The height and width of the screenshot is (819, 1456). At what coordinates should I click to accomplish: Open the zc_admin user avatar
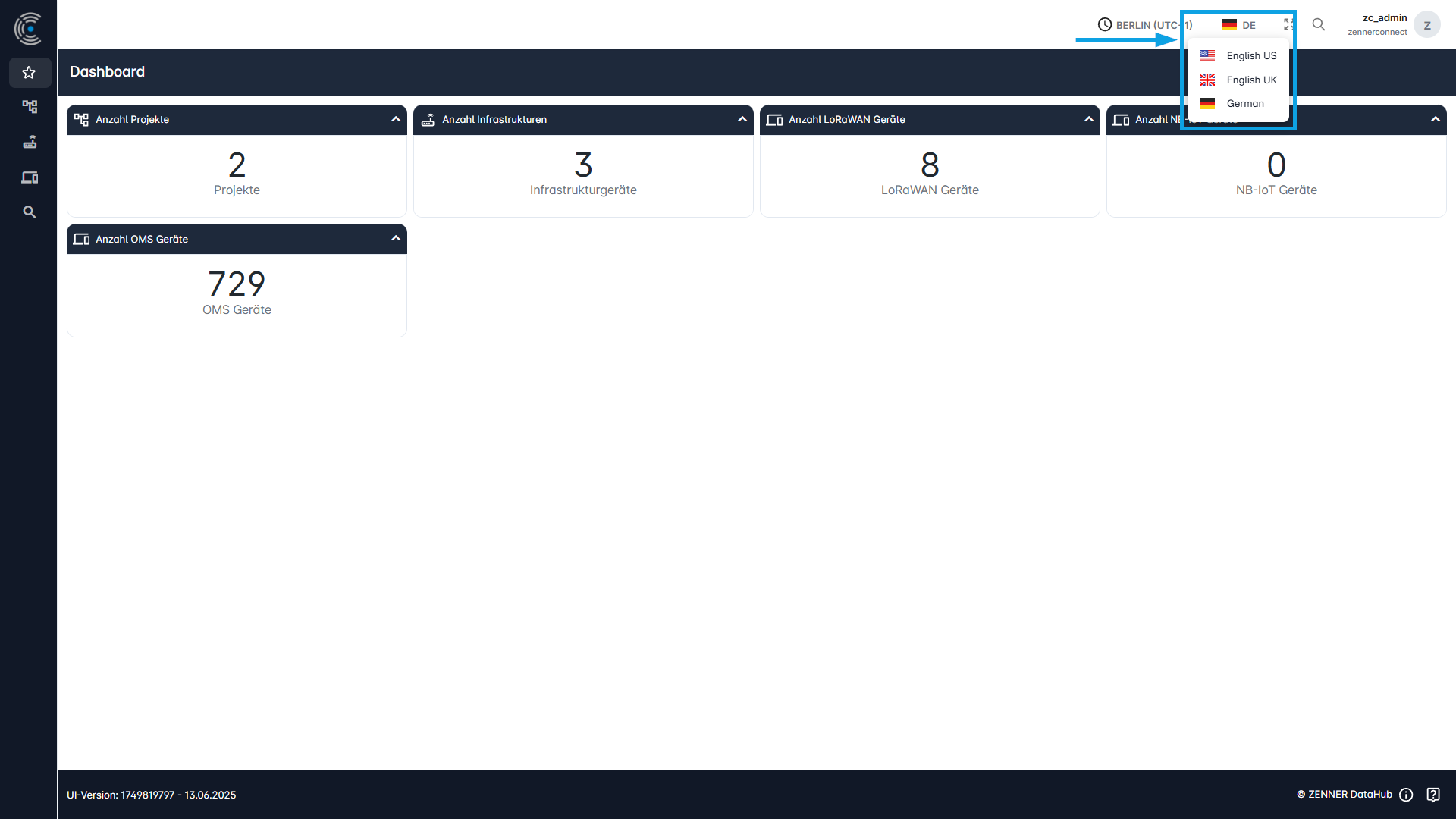1427,25
